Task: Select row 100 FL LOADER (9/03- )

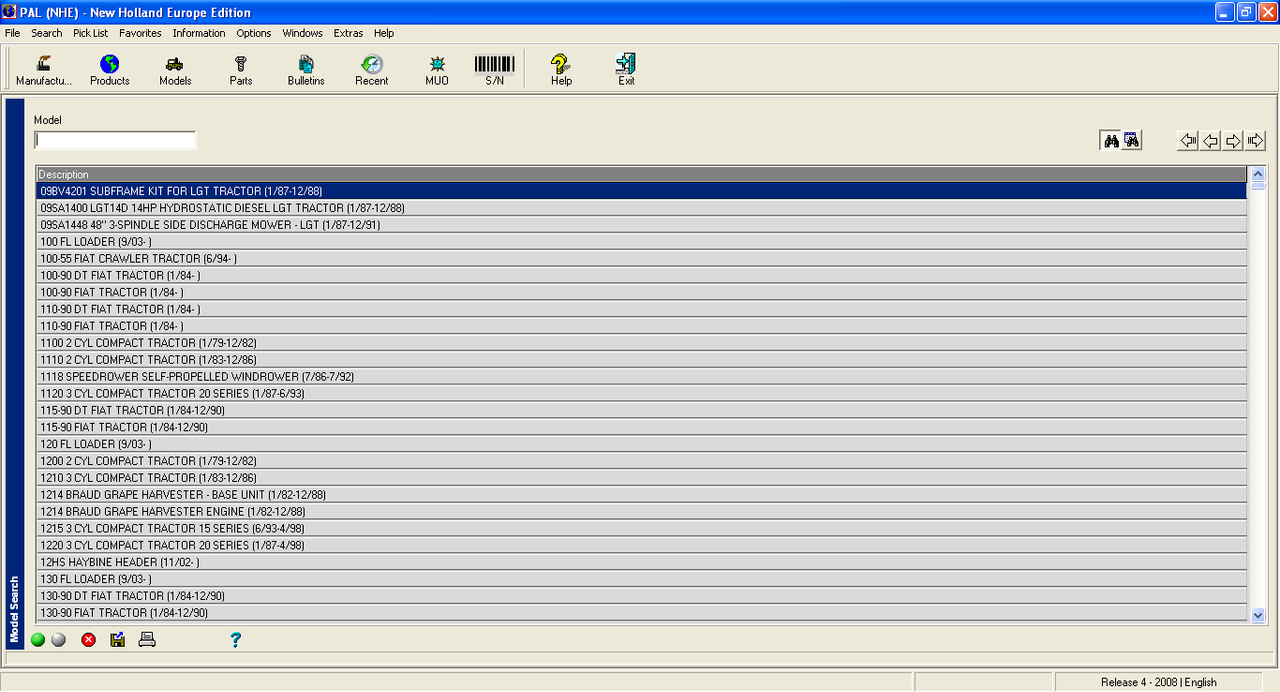Action: (x=641, y=242)
